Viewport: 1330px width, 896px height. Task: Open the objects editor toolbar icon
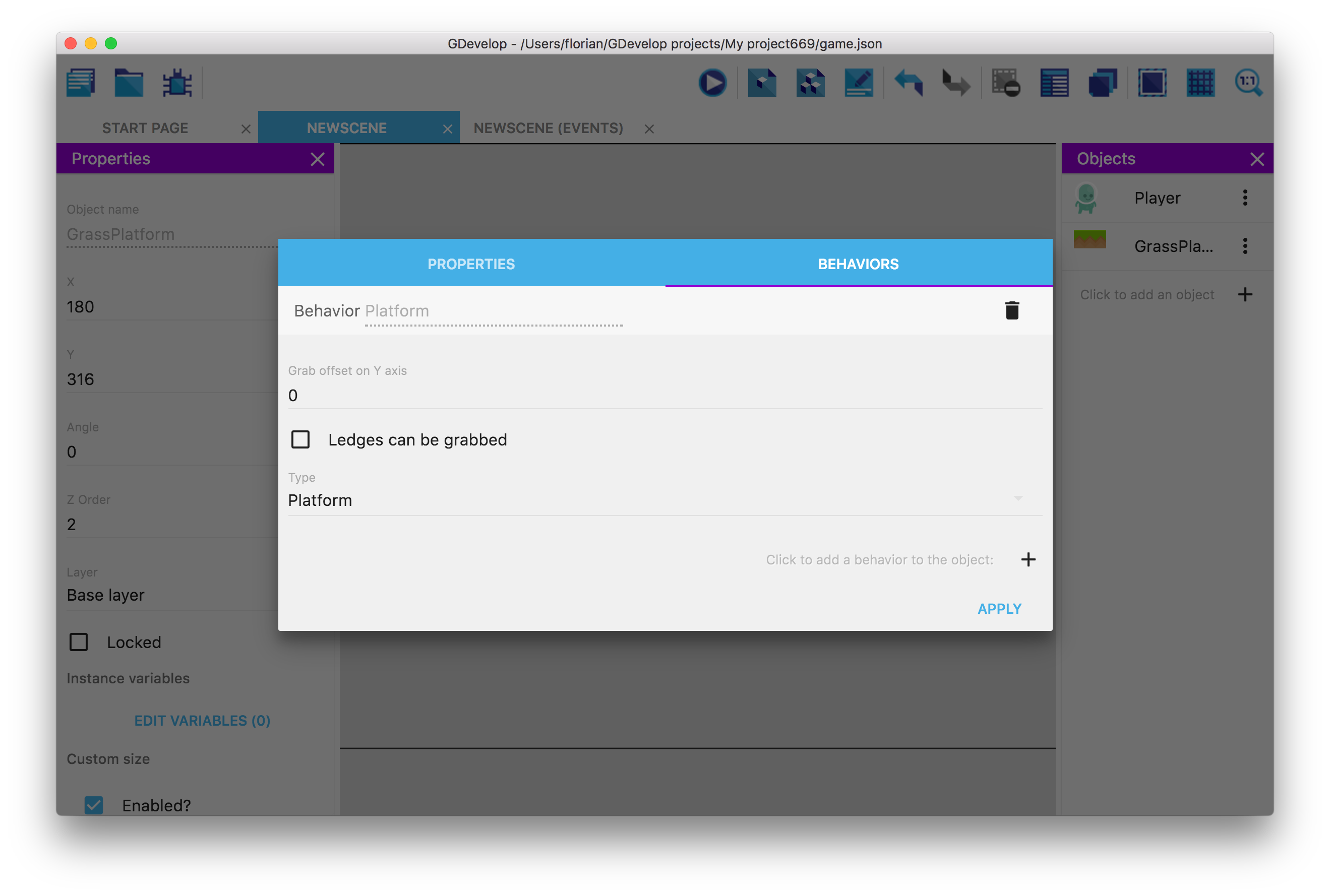(x=762, y=84)
